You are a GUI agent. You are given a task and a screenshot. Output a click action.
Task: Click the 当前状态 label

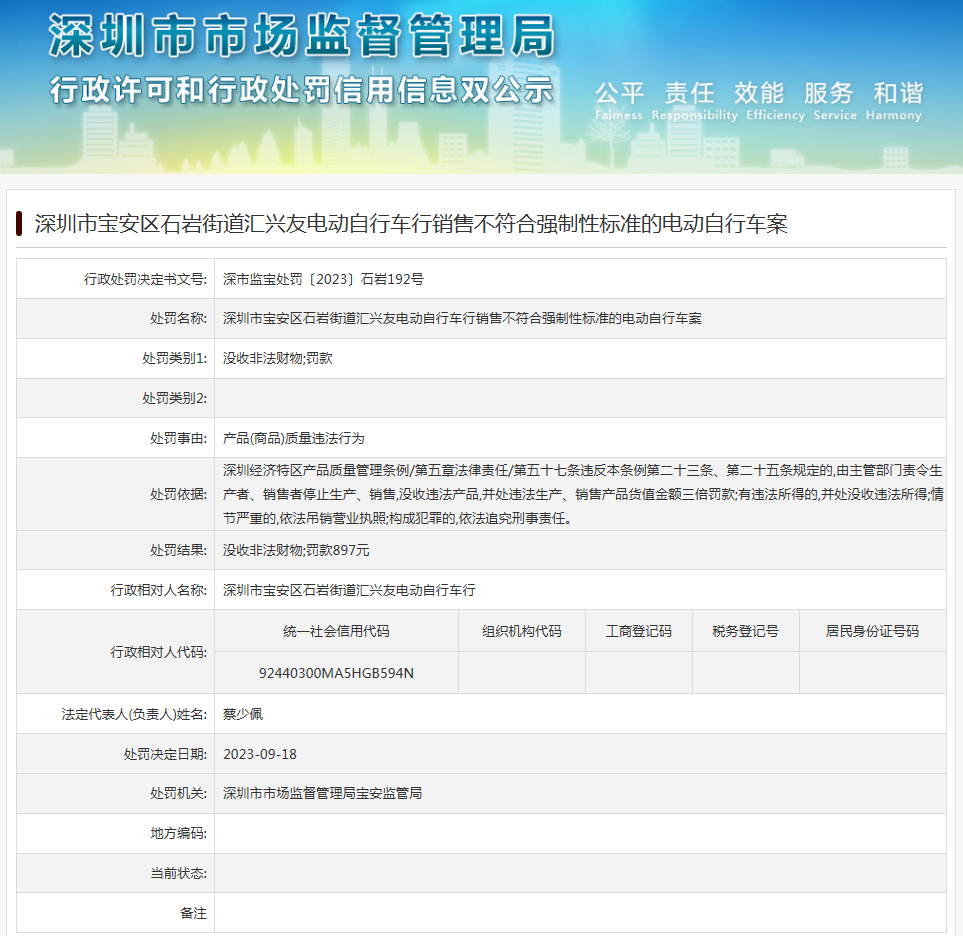coord(179,873)
